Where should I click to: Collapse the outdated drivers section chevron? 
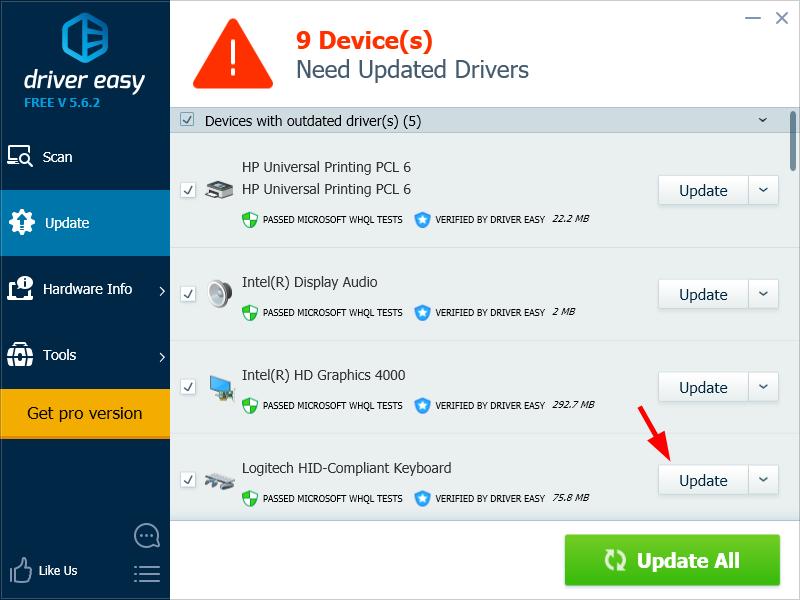point(763,120)
